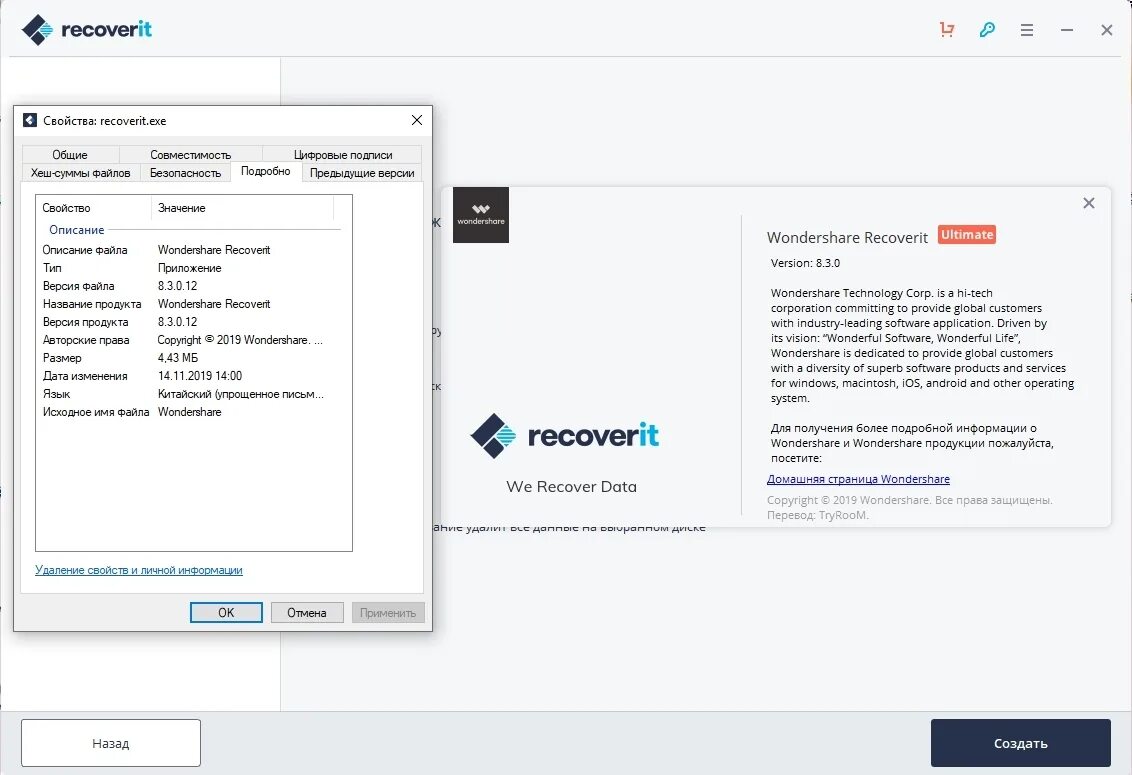The height and width of the screenshot is (775, 1132).
Task: Open the Цифровые подписи tab
Action: pyautogui.click(x=343, y=155)
